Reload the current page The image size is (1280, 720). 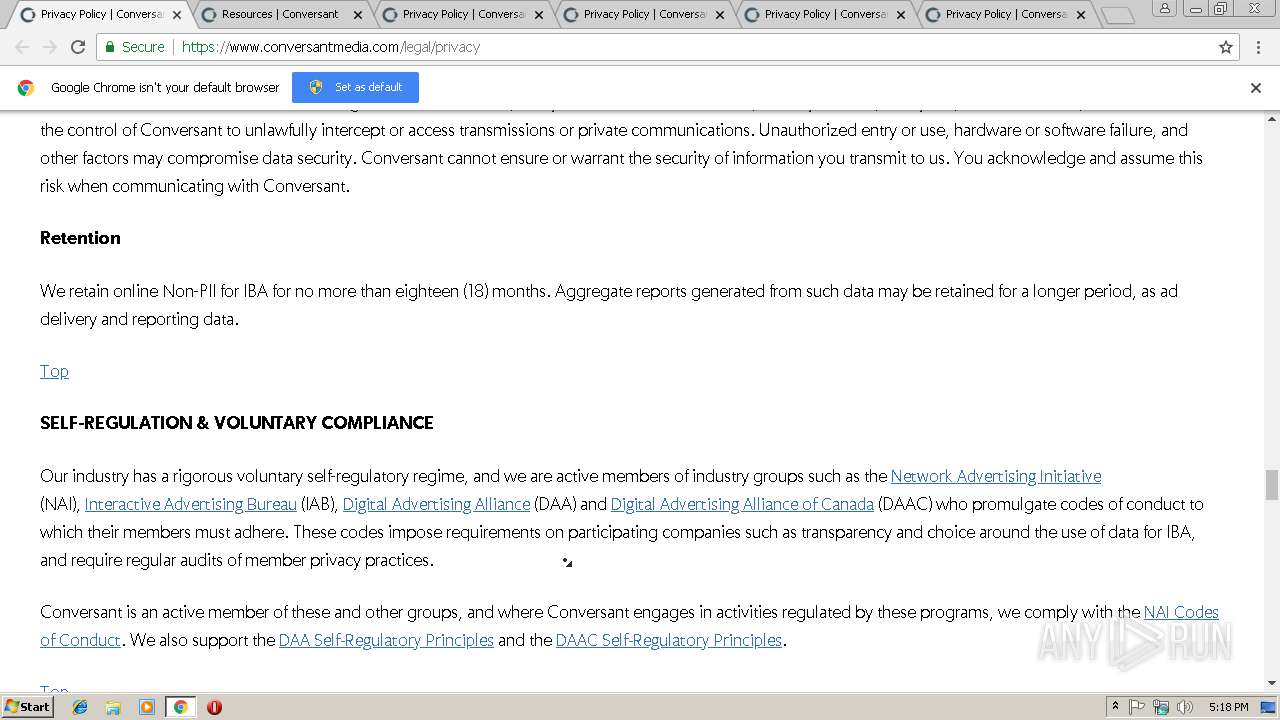point(78,47)
